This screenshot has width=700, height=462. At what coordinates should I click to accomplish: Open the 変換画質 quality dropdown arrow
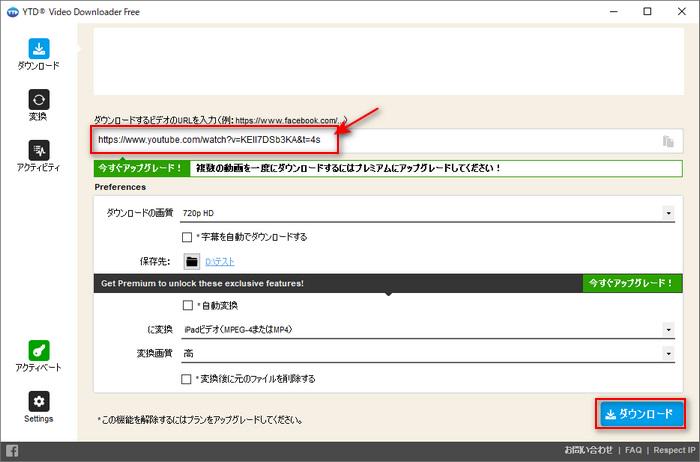[668, 354]
